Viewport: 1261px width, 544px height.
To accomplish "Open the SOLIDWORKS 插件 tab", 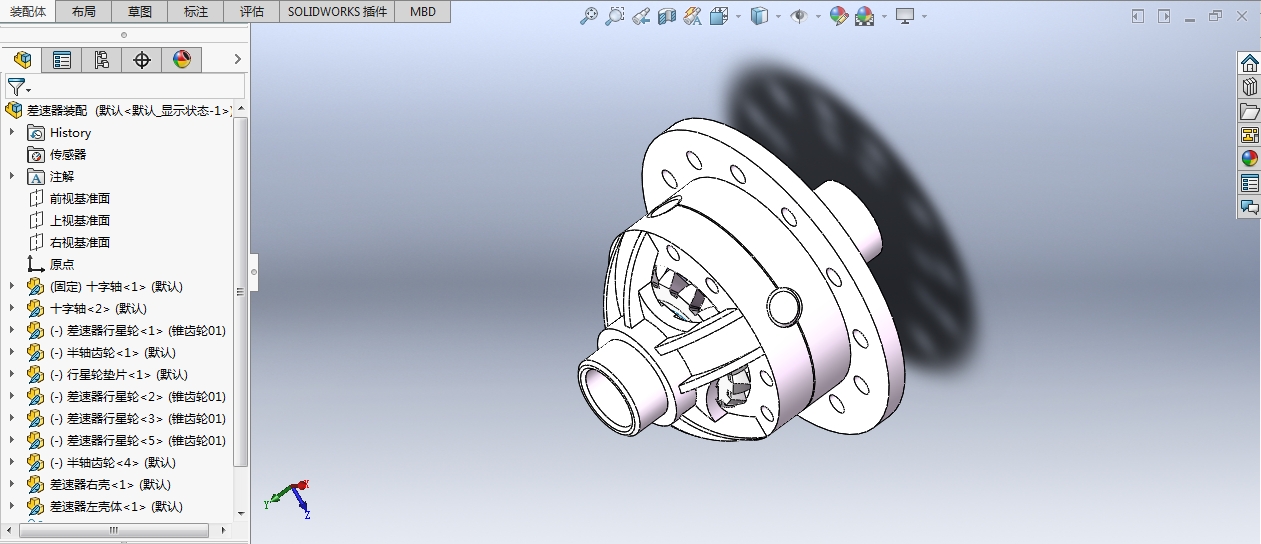I will (x=338, y=12).
